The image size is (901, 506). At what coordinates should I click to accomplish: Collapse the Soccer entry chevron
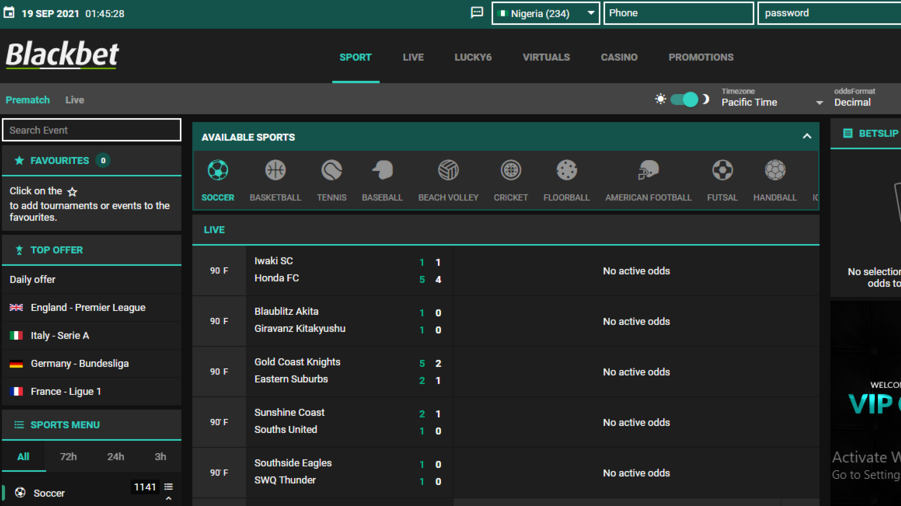tap(168, 499)
